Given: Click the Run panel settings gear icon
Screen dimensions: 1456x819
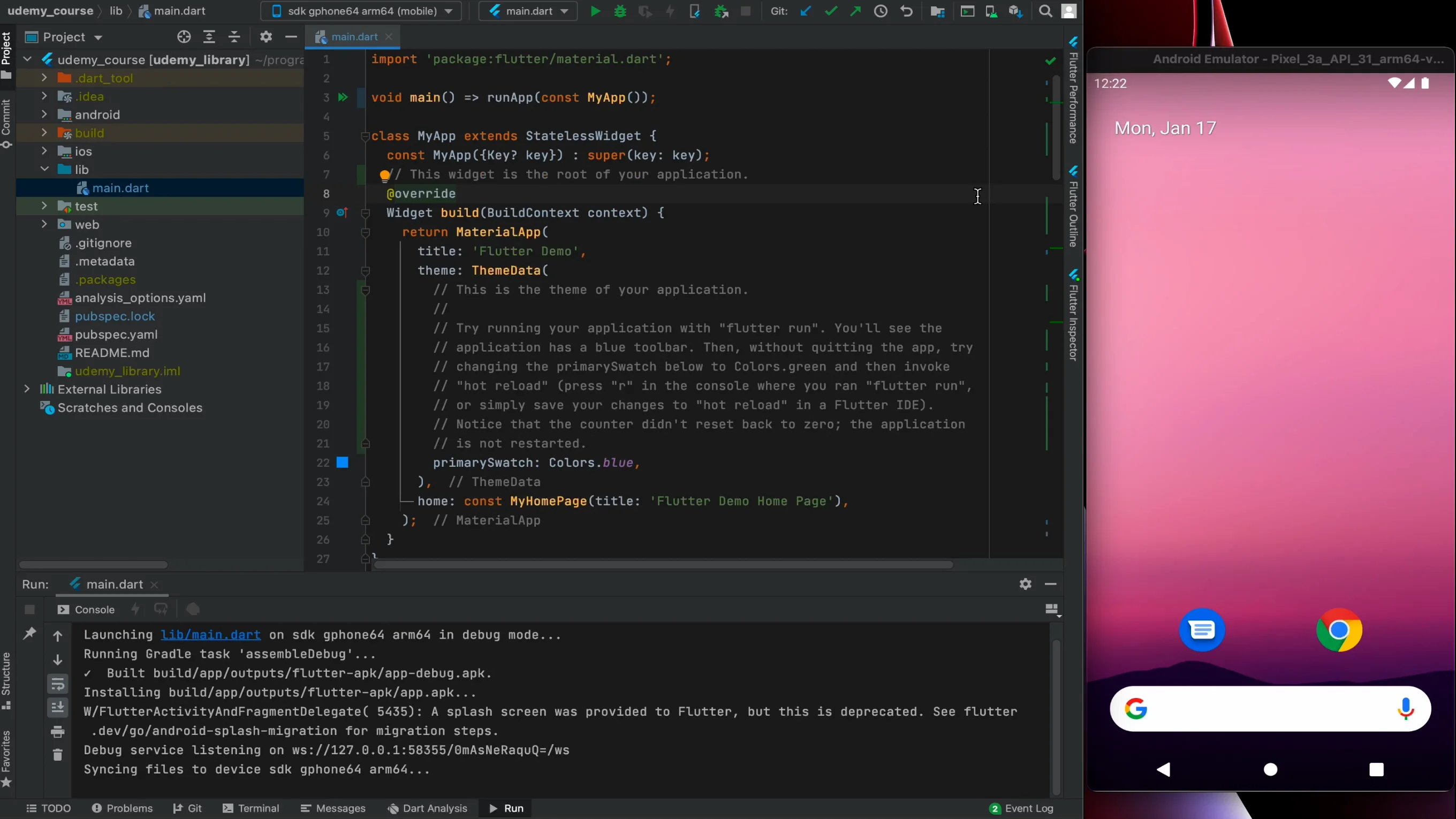Looking at the screenshot, I should pyautogui.click(x=1025, y=584).
